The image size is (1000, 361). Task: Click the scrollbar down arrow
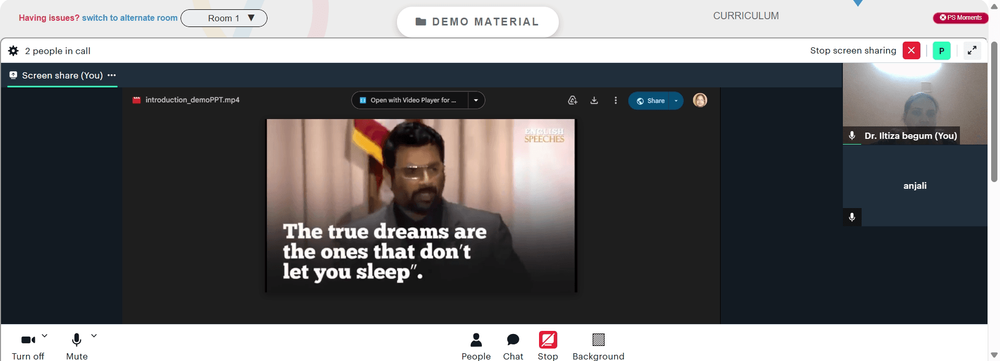click(x=993, y=355)
